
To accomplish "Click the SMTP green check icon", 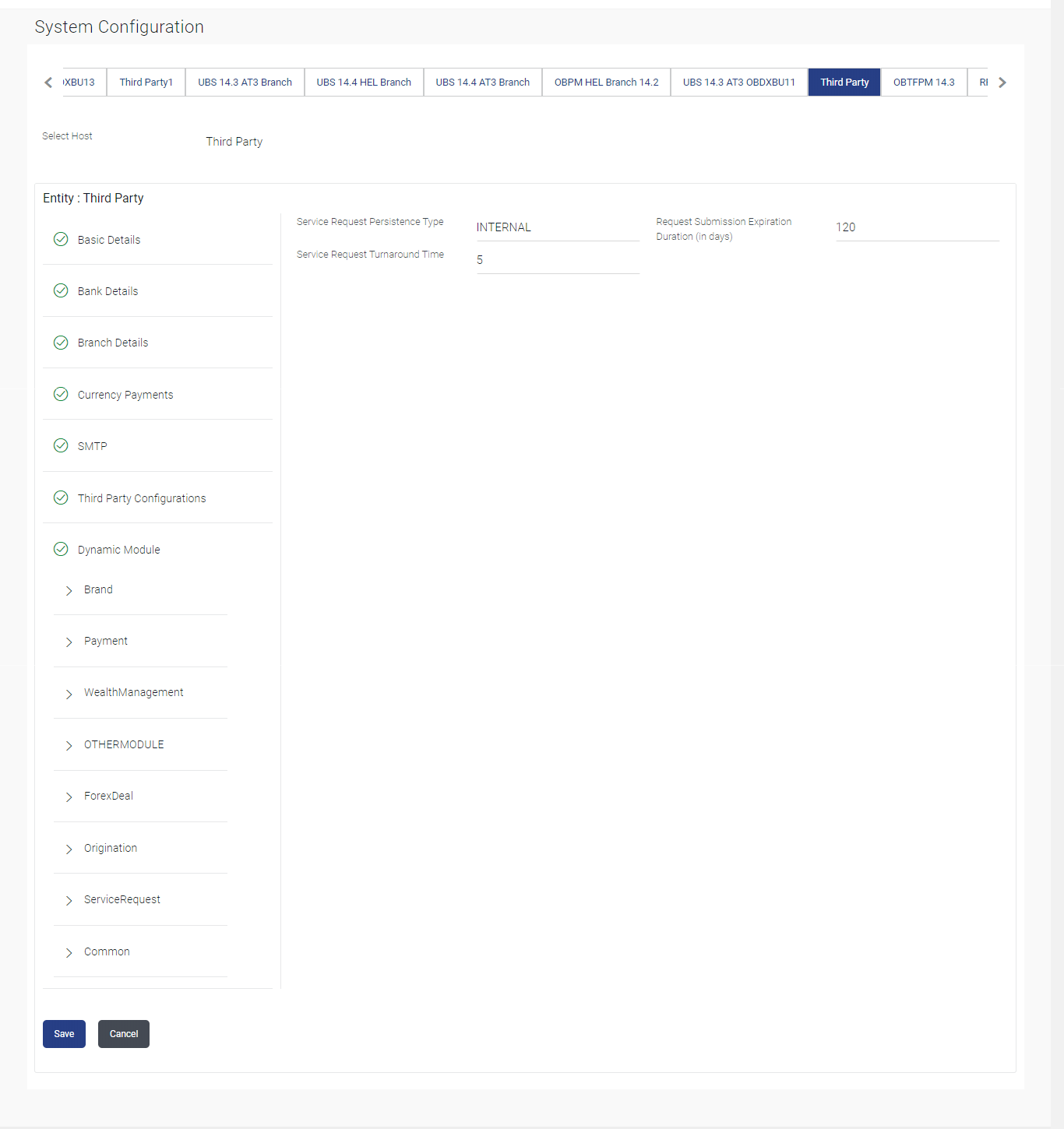I will [61, 445].
